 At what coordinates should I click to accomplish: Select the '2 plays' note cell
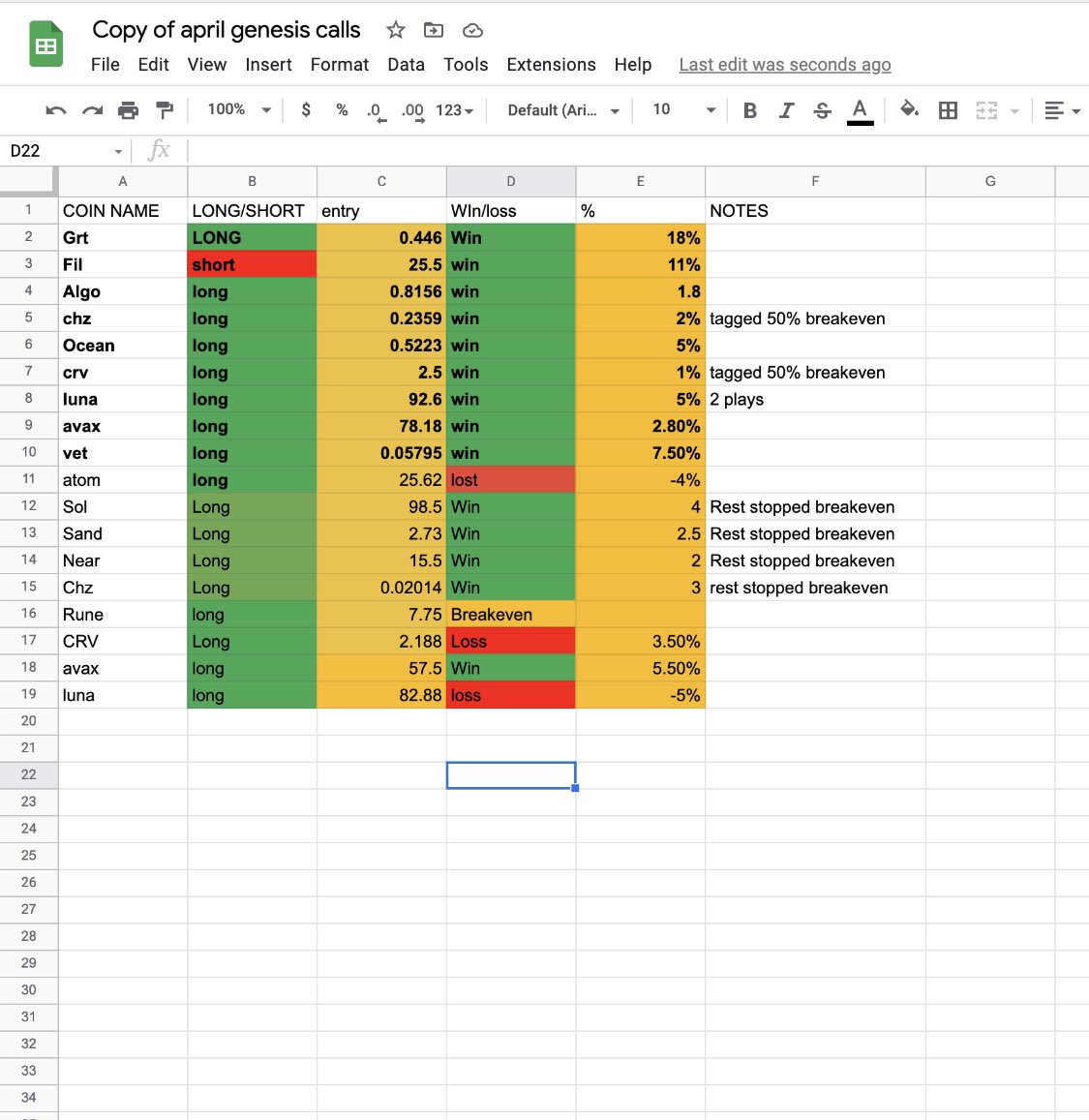(x=815, y=399)
